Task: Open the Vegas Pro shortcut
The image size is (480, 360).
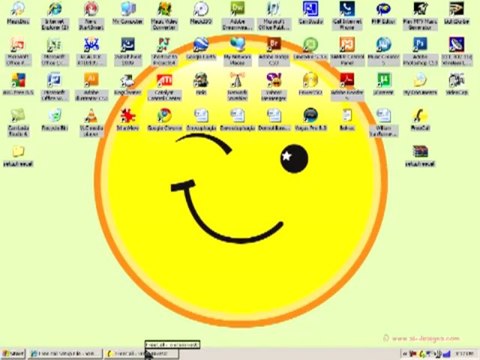Action: click(x=310, y=119)
